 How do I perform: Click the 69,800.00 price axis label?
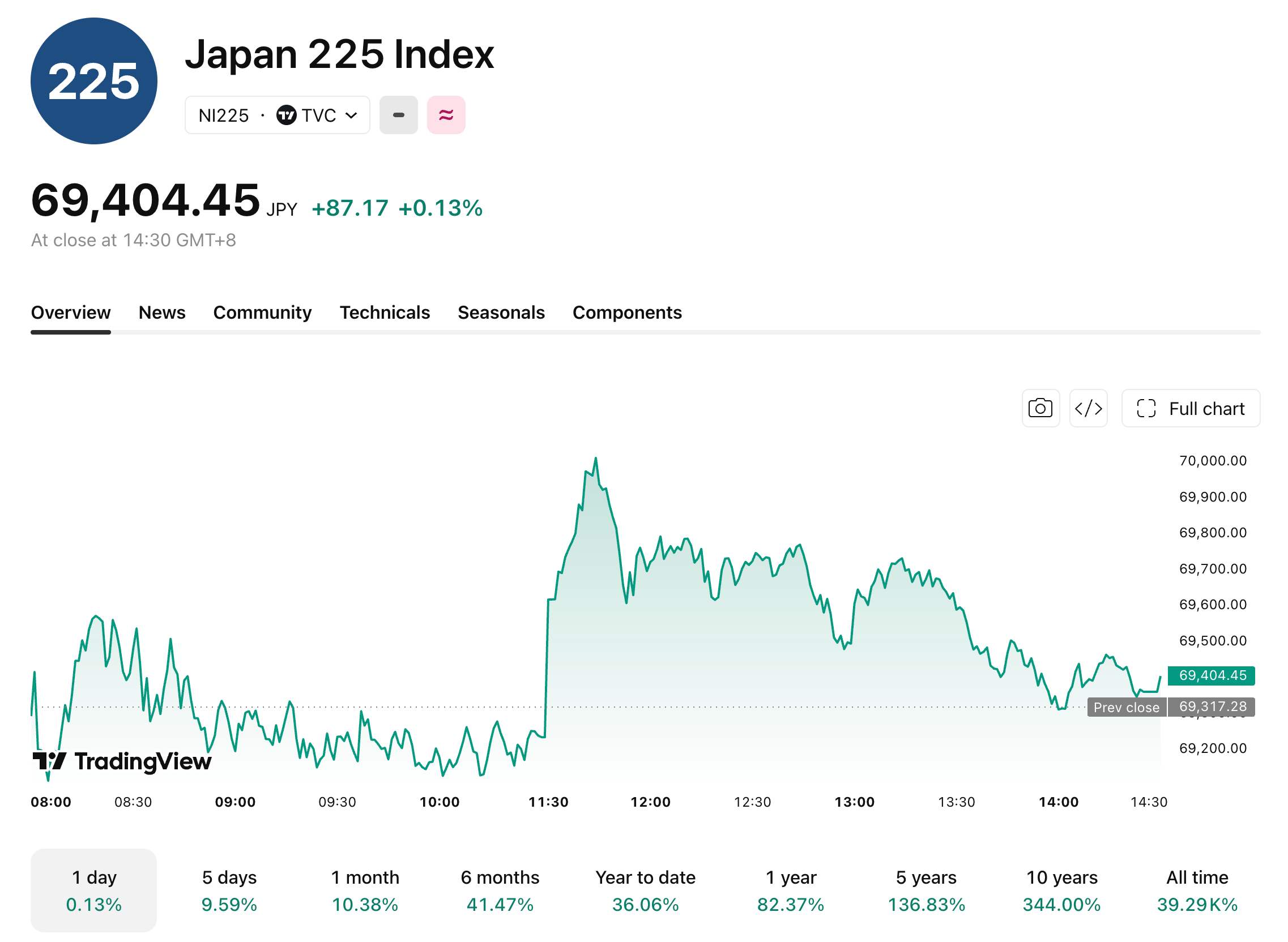tap(1213, 533)
